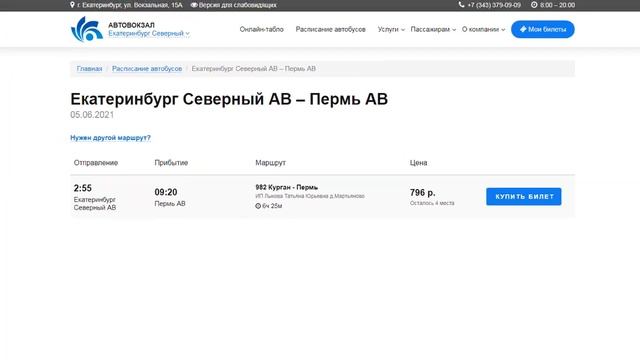Click the eye icon for visually impaired version

pyautogui.click(x=194, y=5)
